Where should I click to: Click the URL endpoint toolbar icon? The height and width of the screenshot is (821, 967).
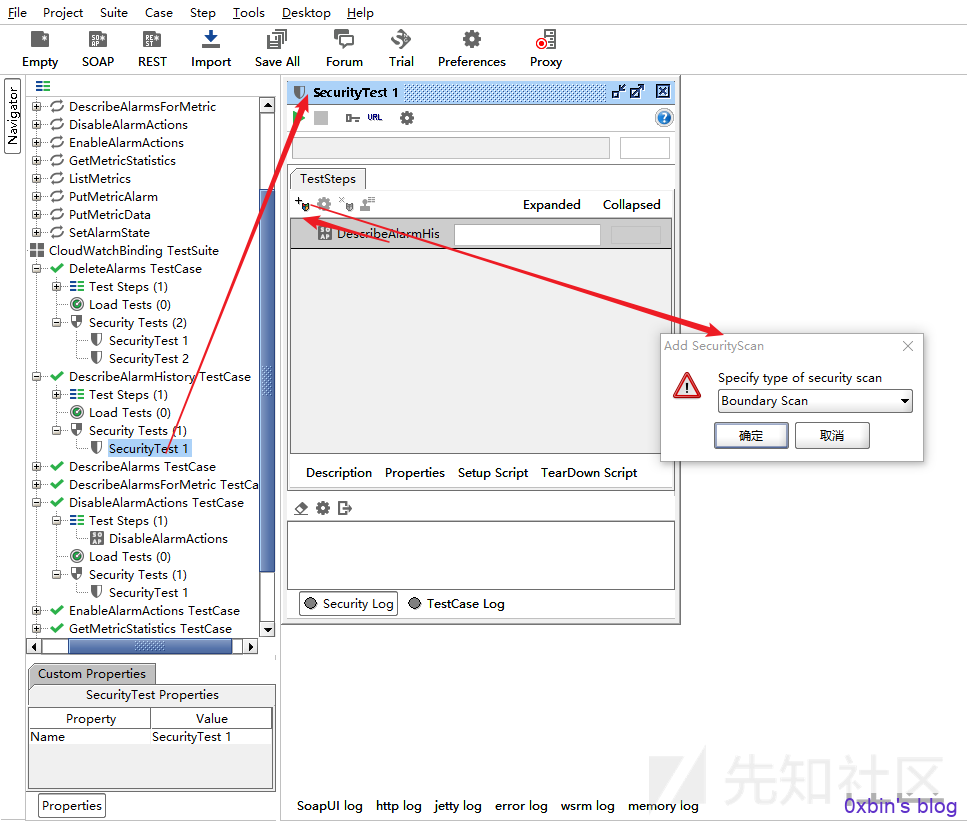375,118
